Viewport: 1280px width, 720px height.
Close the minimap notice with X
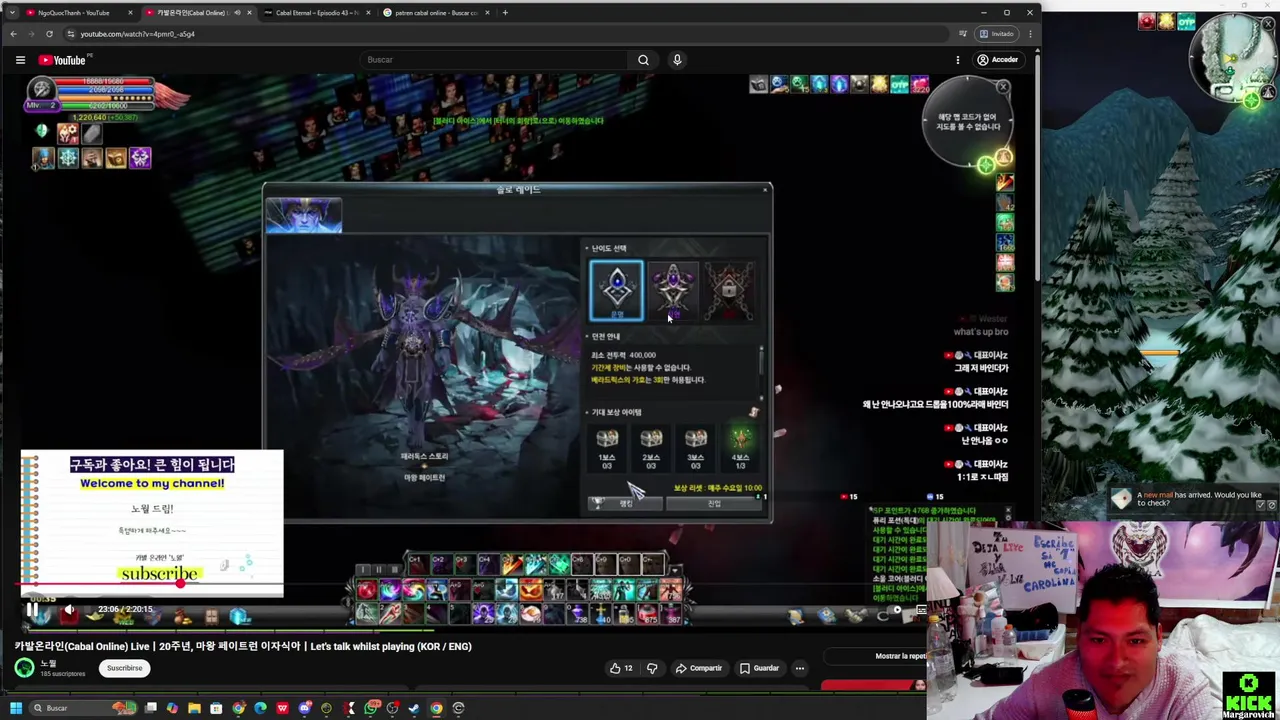click(x=1003, y=88)
